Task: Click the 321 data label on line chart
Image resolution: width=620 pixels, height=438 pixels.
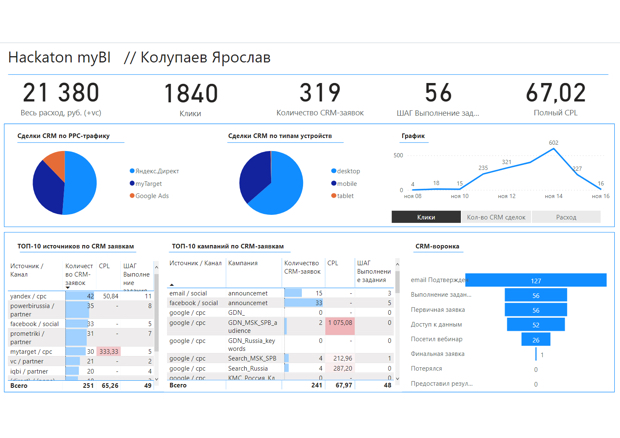Action: (x=507, y=162)
